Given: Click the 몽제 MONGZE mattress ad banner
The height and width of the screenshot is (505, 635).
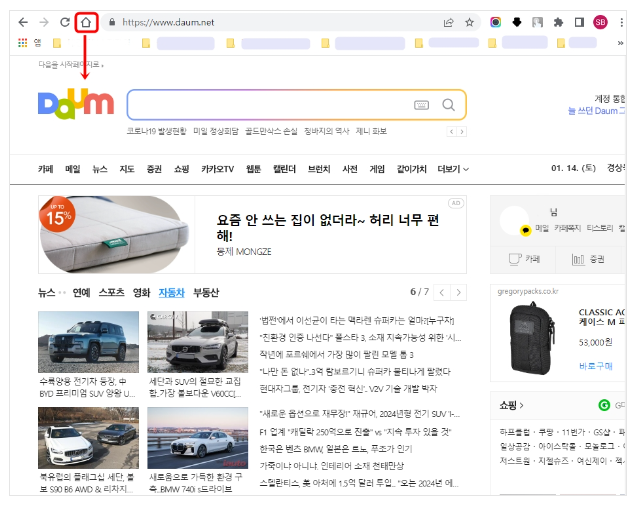Looking at the screenshot, I should 252,234.
